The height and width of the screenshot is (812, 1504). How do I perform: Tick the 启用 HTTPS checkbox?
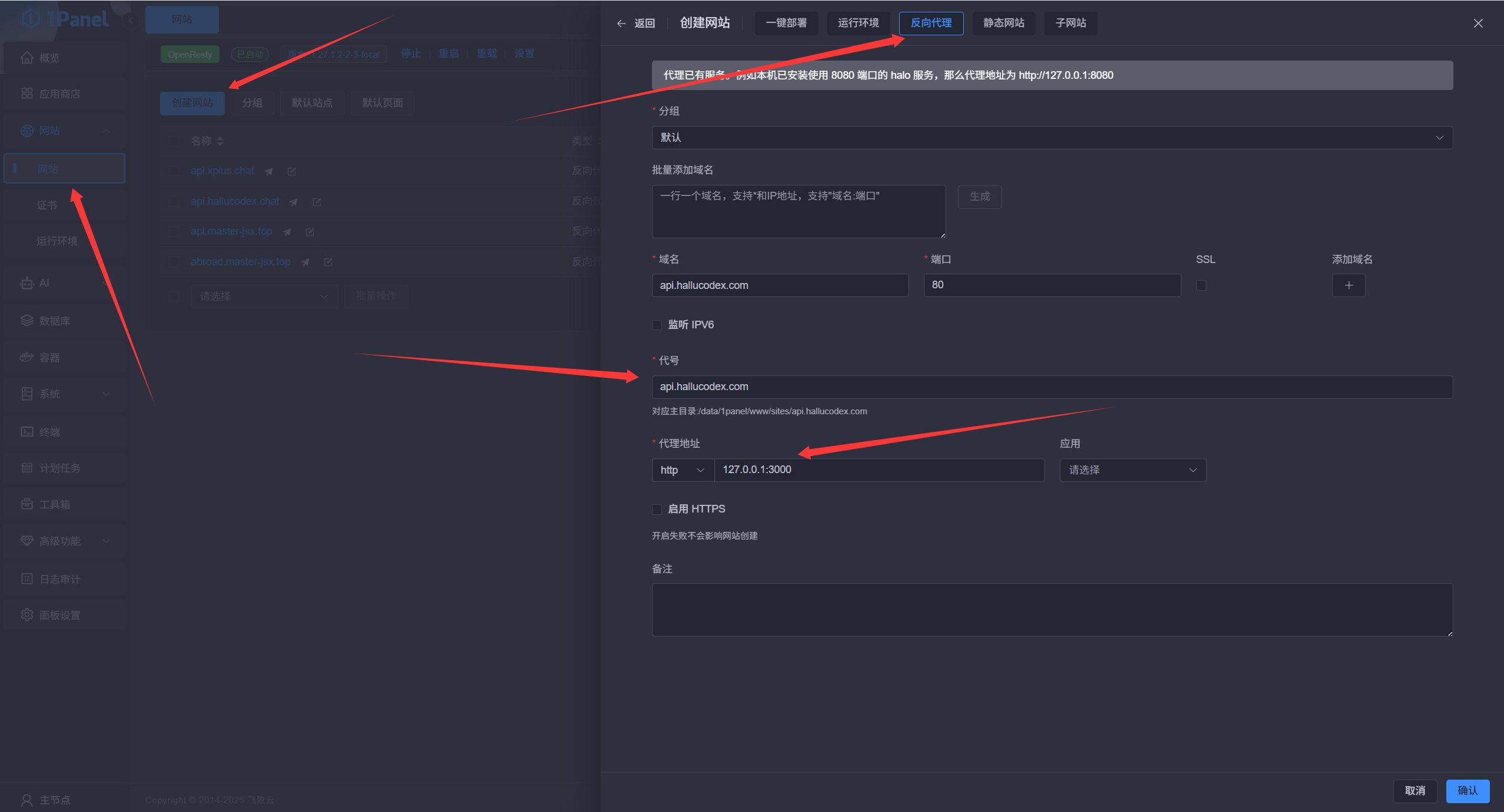[x=657, y=509]
